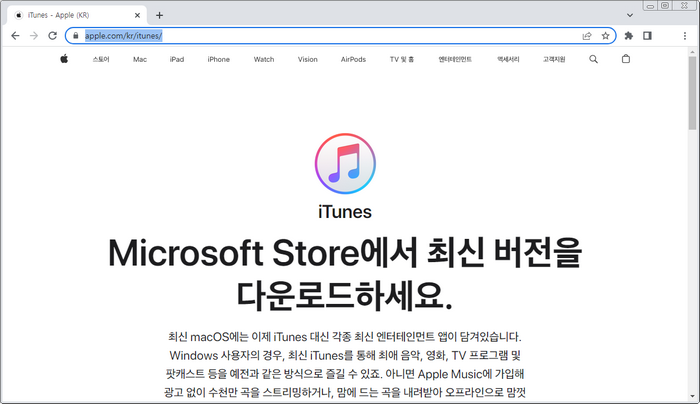
Task: Click the scrollbar down arrow
Action: (x=692, y=396)
